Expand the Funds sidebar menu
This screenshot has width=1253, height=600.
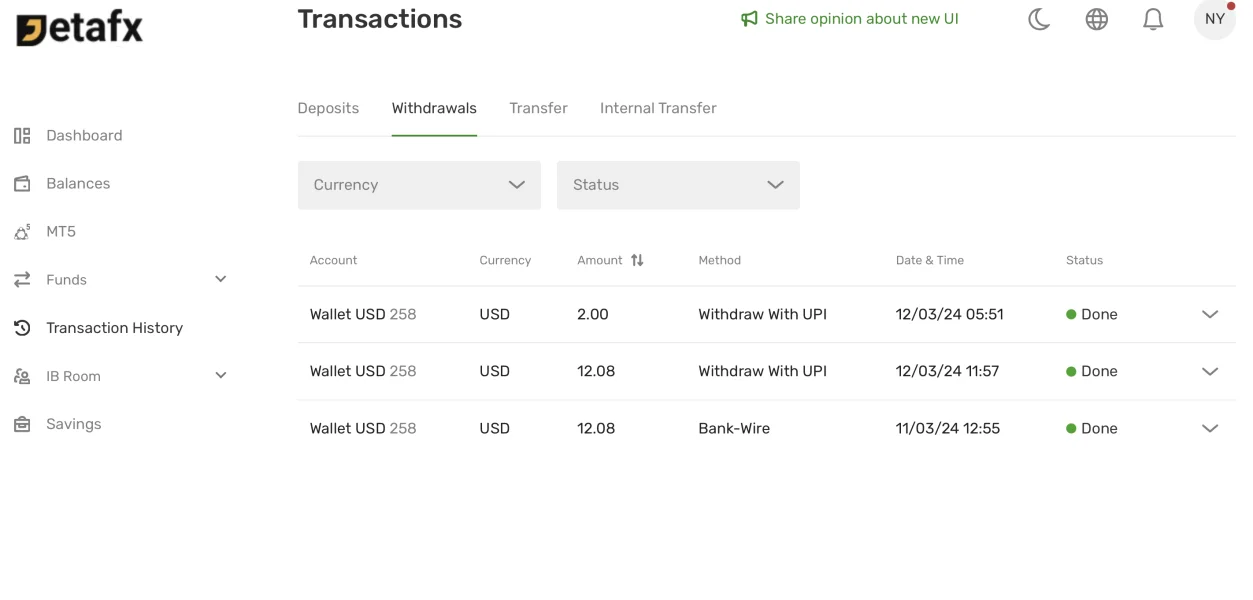pyautogui.click(x=221, y=279)
